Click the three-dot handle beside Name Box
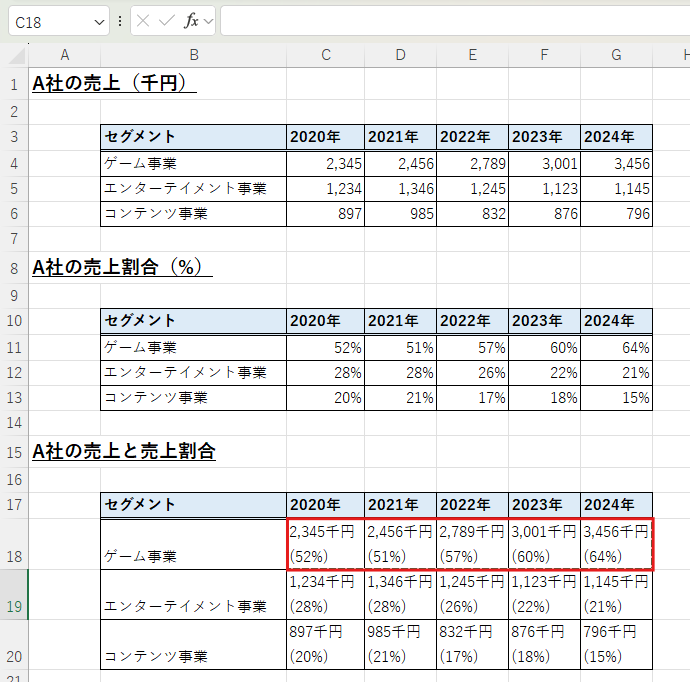Viewport: 690px width, 682px height. click(121, 21)
